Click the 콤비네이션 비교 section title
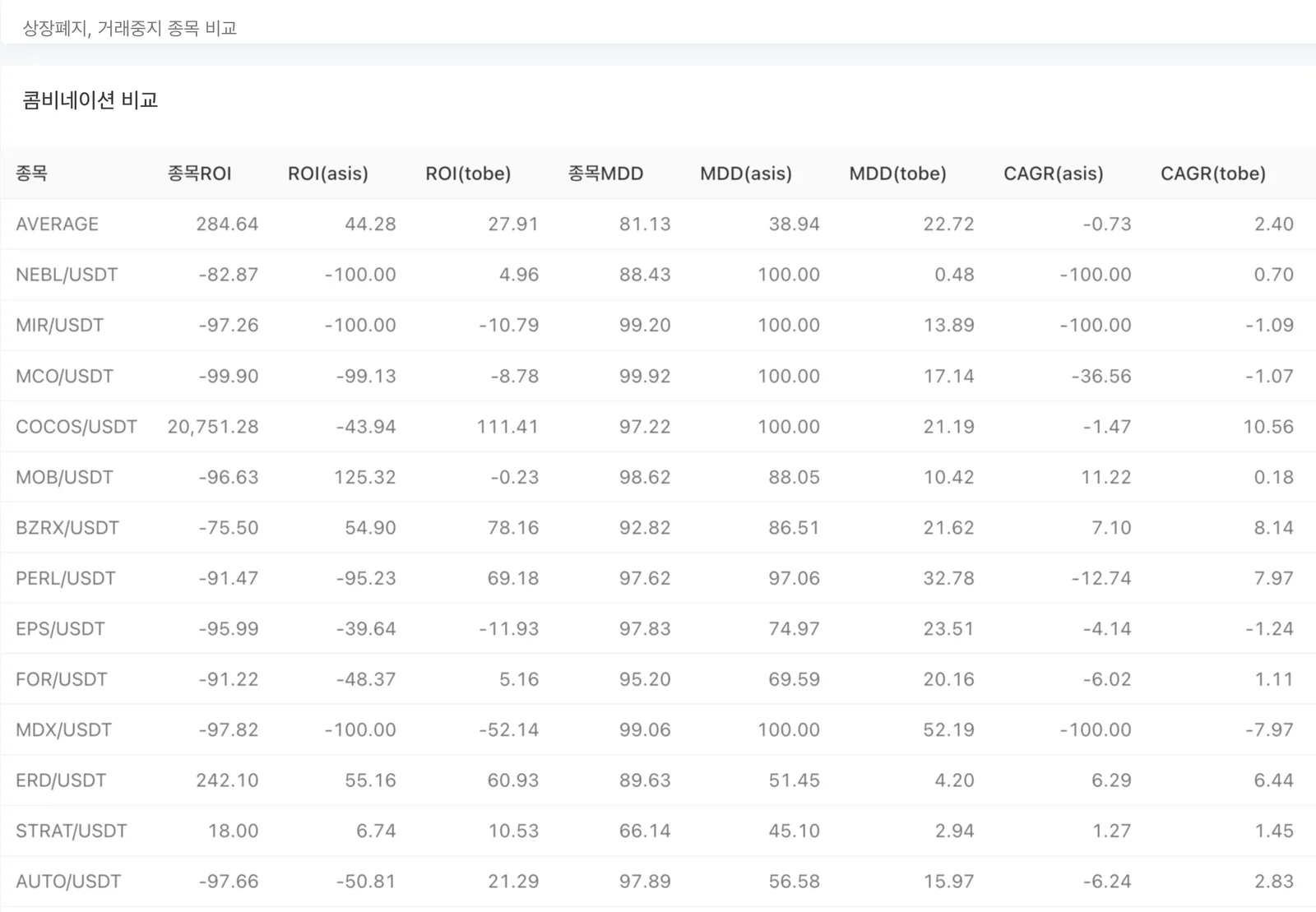 click(90, 100)
